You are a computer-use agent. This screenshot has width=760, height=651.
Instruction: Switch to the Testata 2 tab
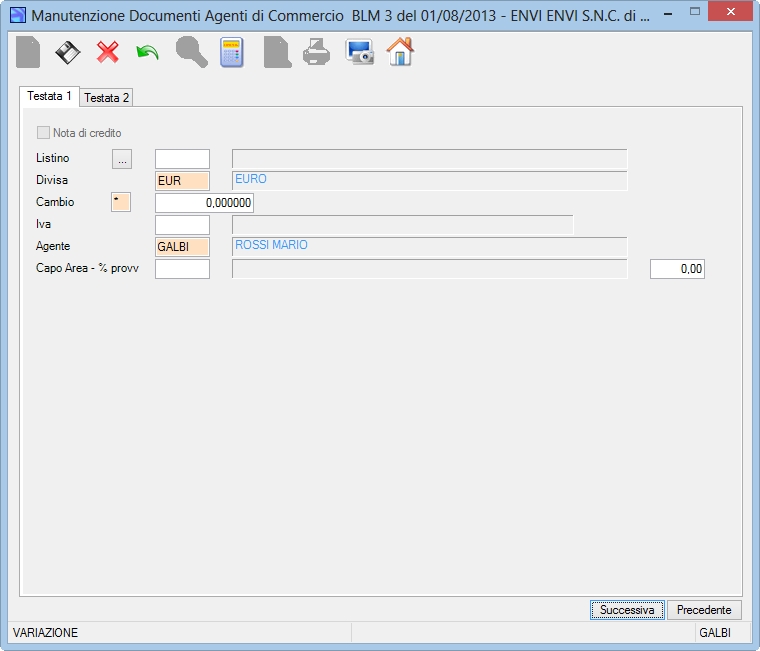[106, 97]
